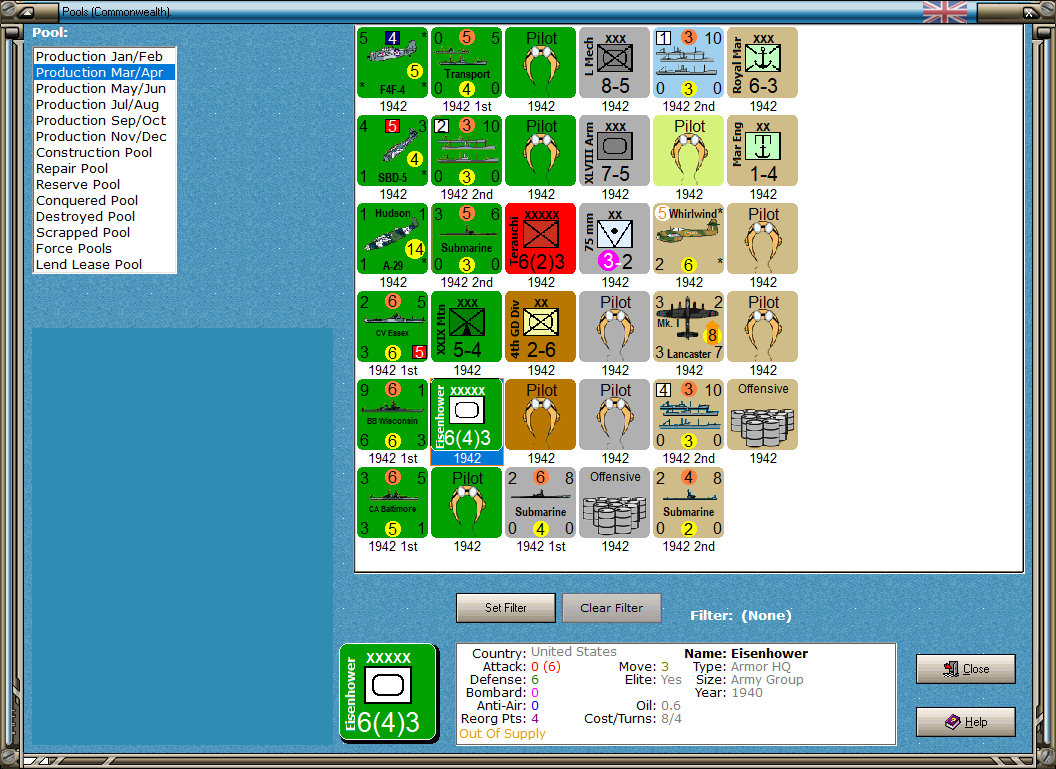Select the gray Submarine 1942 1st counter

pyautogui.click(x=541, y=503)
